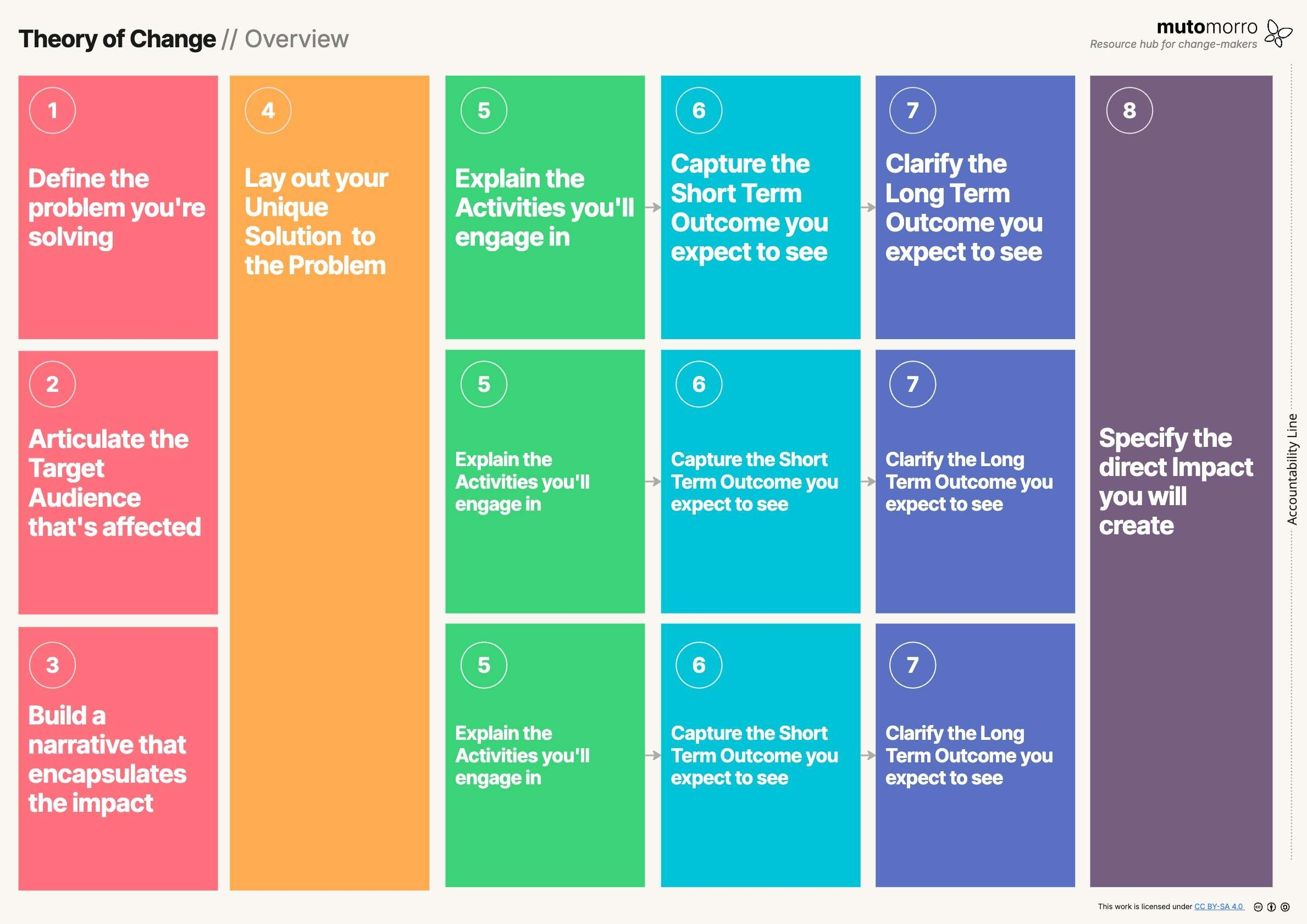This screenshot has height=924, width=1307.
Task: Select the "Define the problem you're solving" text
Action: tap(116, 208)
